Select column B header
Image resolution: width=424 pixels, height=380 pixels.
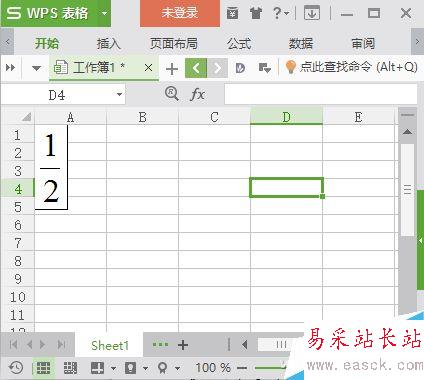pos(142,117)
